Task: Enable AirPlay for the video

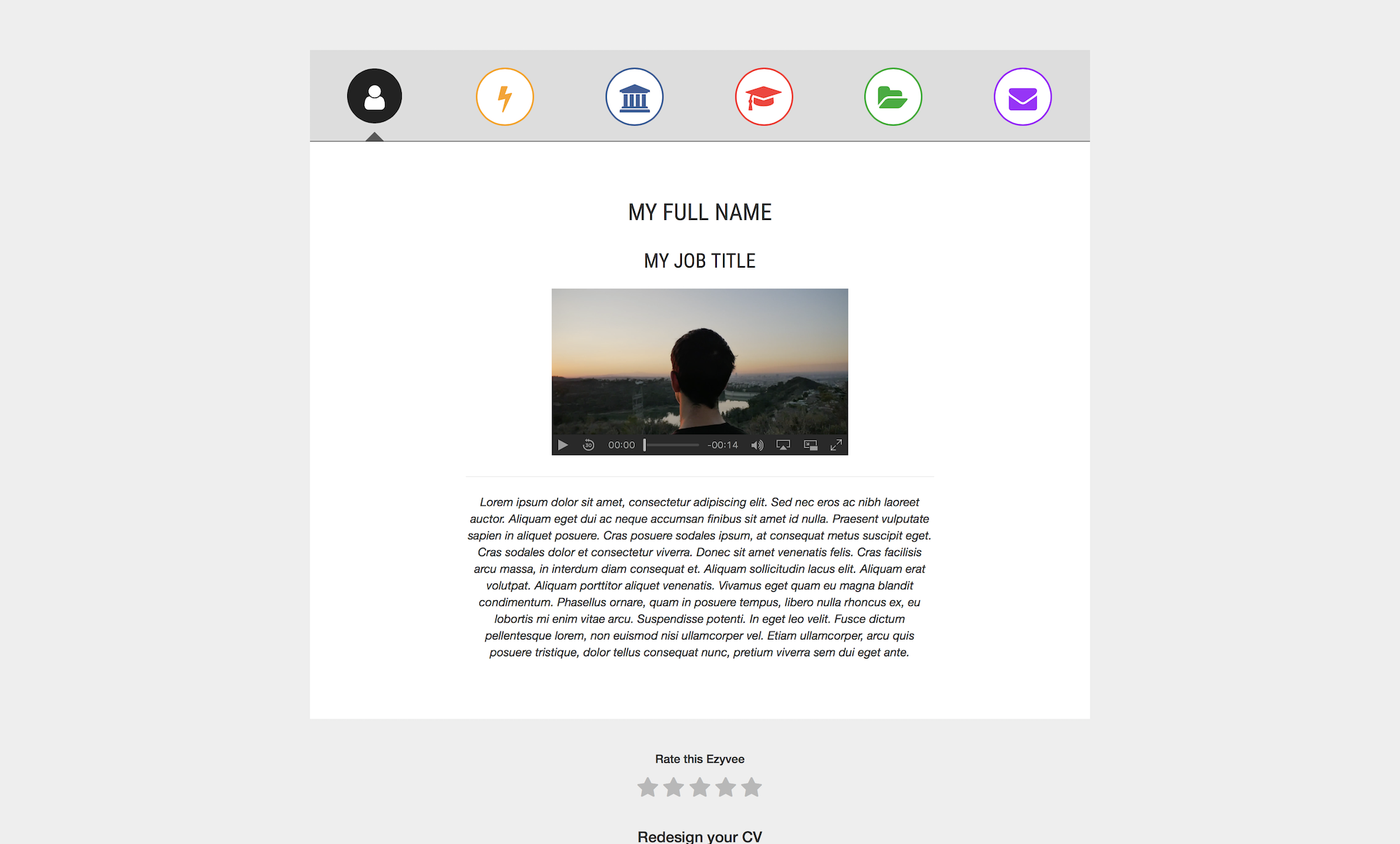Action: [x=783, y=445]
